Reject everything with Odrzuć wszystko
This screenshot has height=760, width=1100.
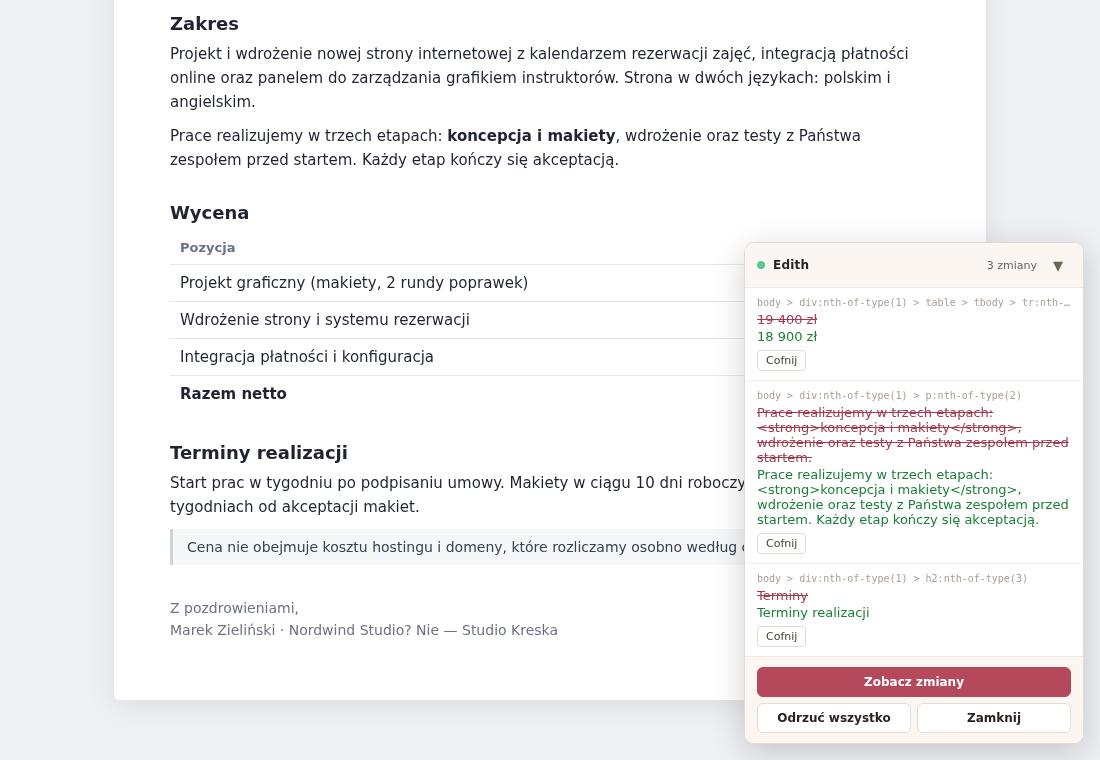pyautogui.click(x=833, y=718)
